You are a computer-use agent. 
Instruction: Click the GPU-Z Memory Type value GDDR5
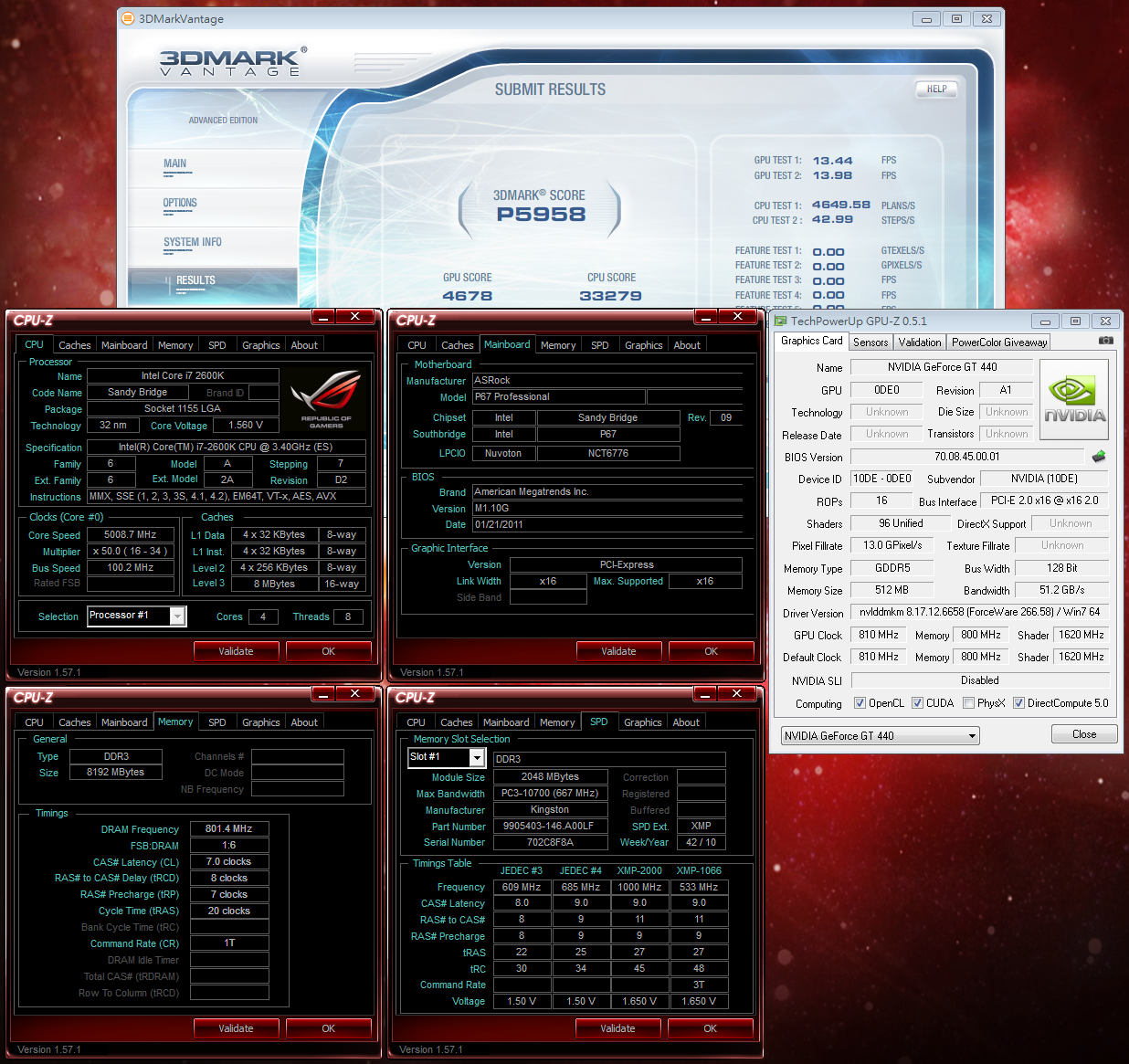[892, 568]
